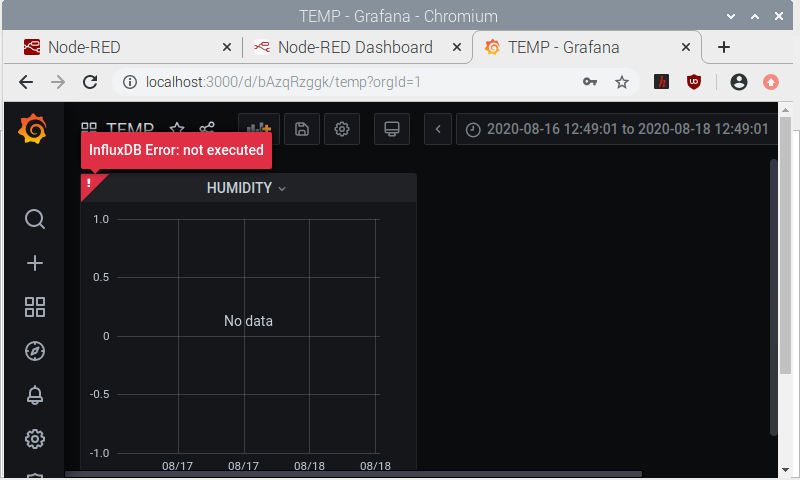The width and height of the screenshot is (800, 480).
Task: Minimize the Chromium window
Action: point(731,16)
